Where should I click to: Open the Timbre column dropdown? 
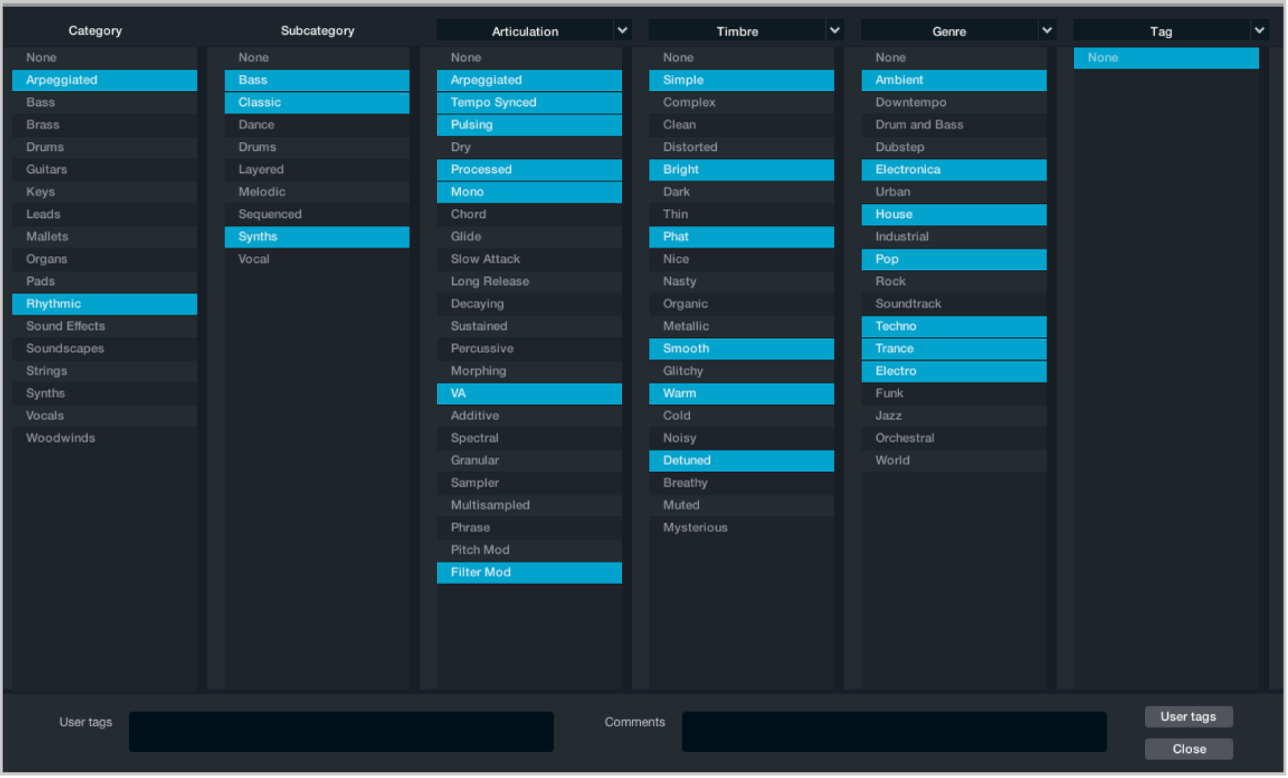(834, 30)
